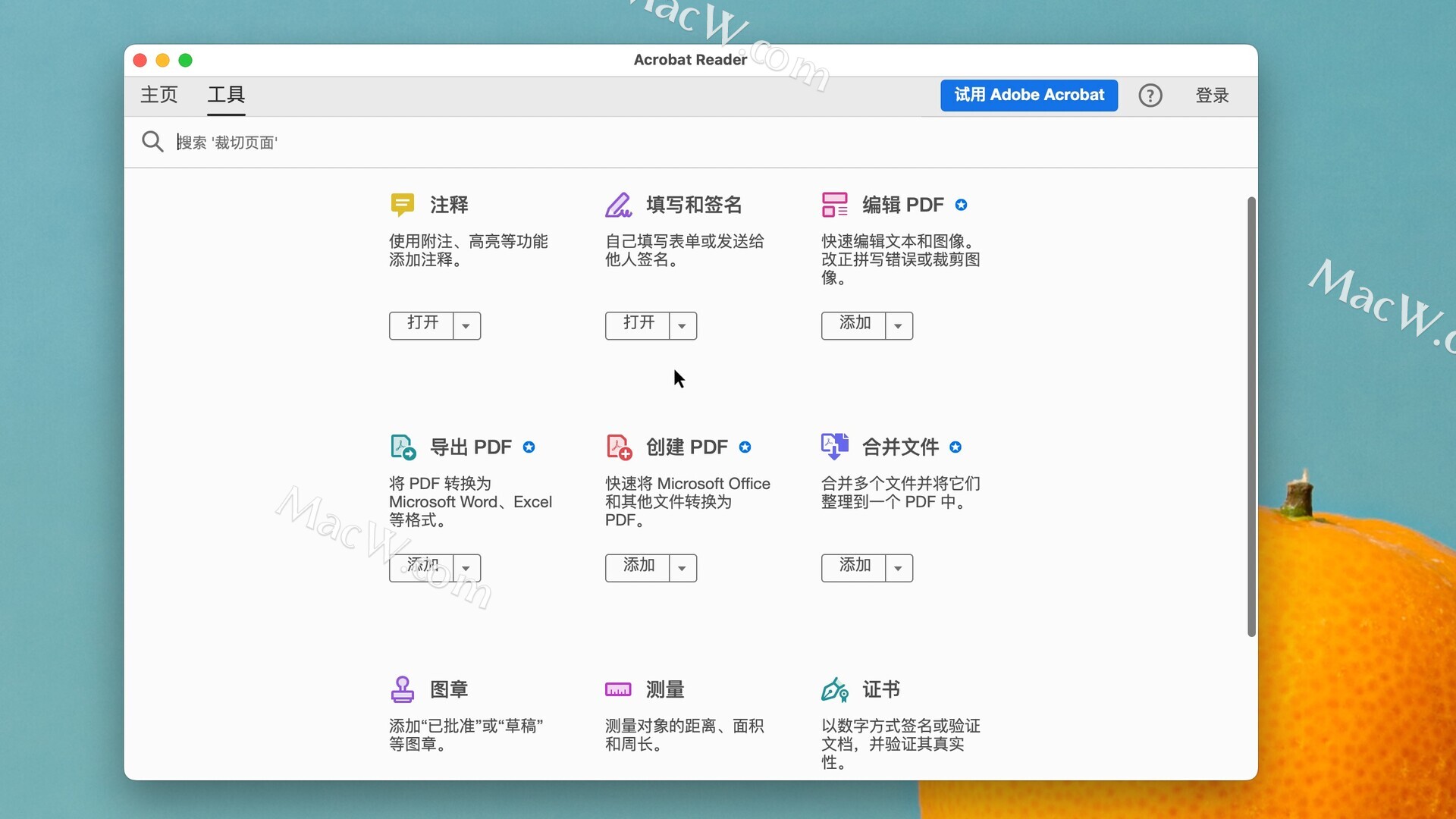Click the premium star badge beside 创建 PDF
1456x819 pixels.
coord(745,447)
